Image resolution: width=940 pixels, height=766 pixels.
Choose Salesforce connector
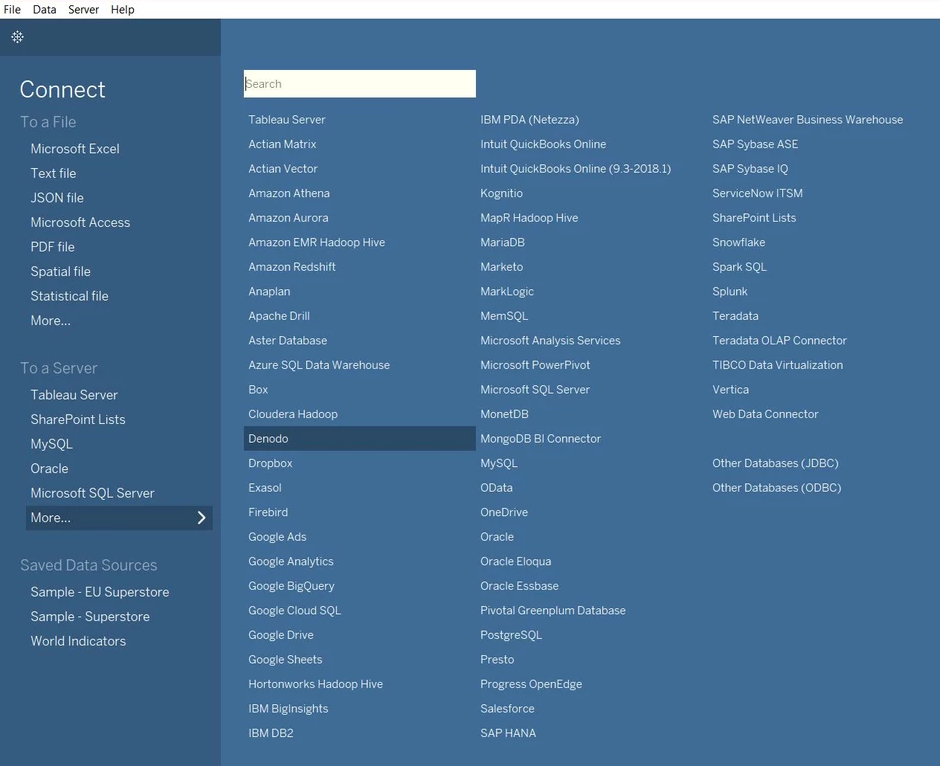click(507, 709)
